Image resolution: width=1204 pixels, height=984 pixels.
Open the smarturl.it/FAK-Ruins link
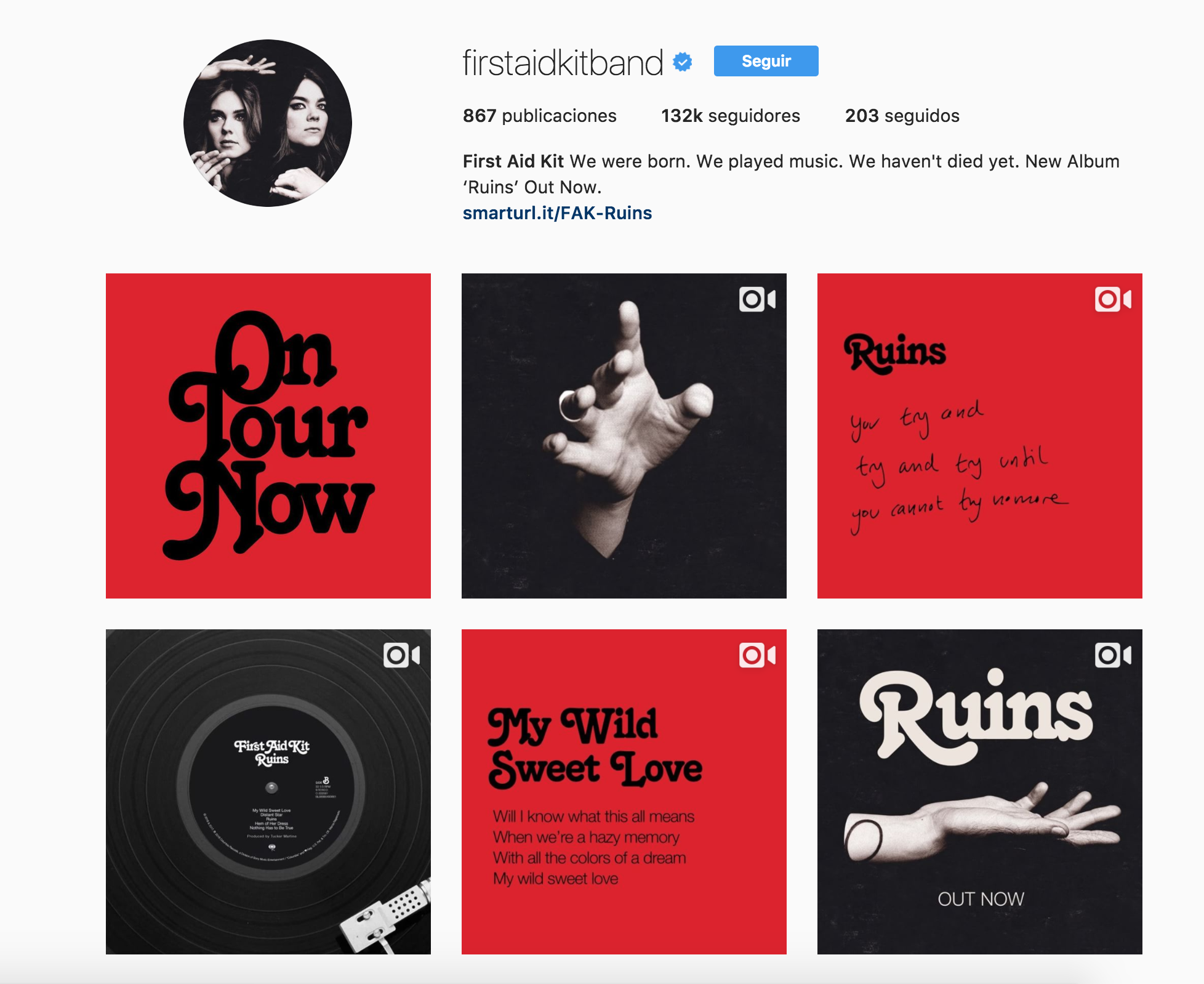tap(557, 213)
